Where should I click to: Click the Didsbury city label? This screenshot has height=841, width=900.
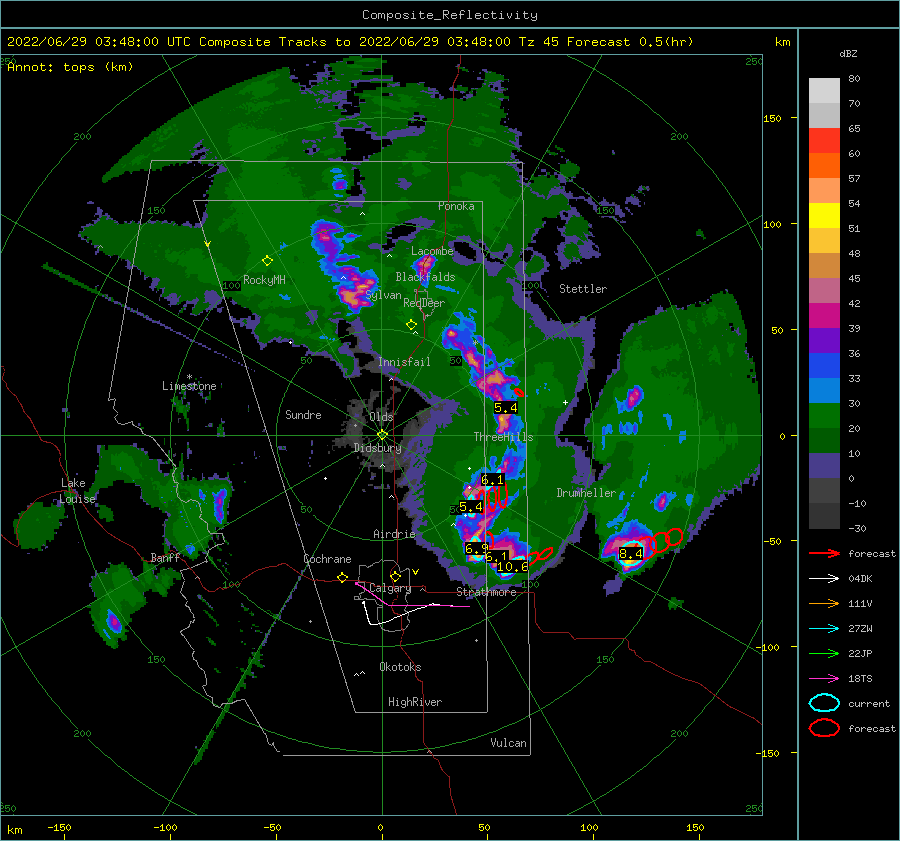click(377, 448)
